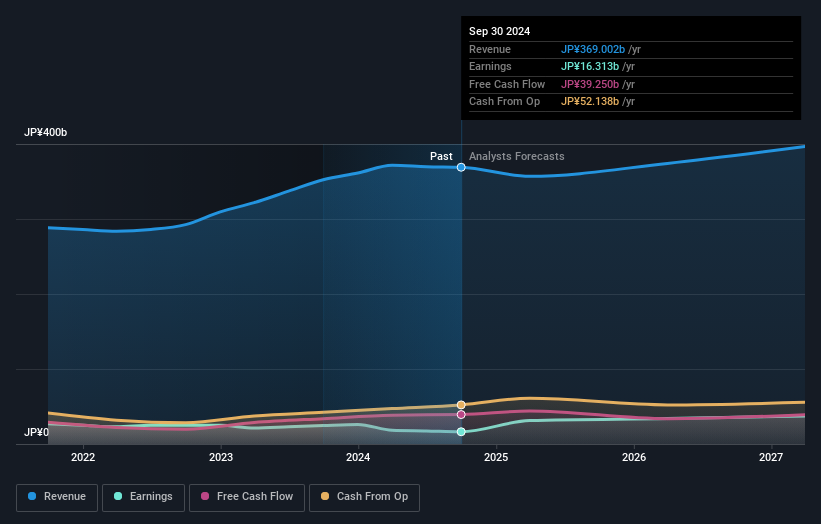Click the JP¥52.138b cash from op value
821x524 pixels.
pyautogui.click(x=590, y=102)
